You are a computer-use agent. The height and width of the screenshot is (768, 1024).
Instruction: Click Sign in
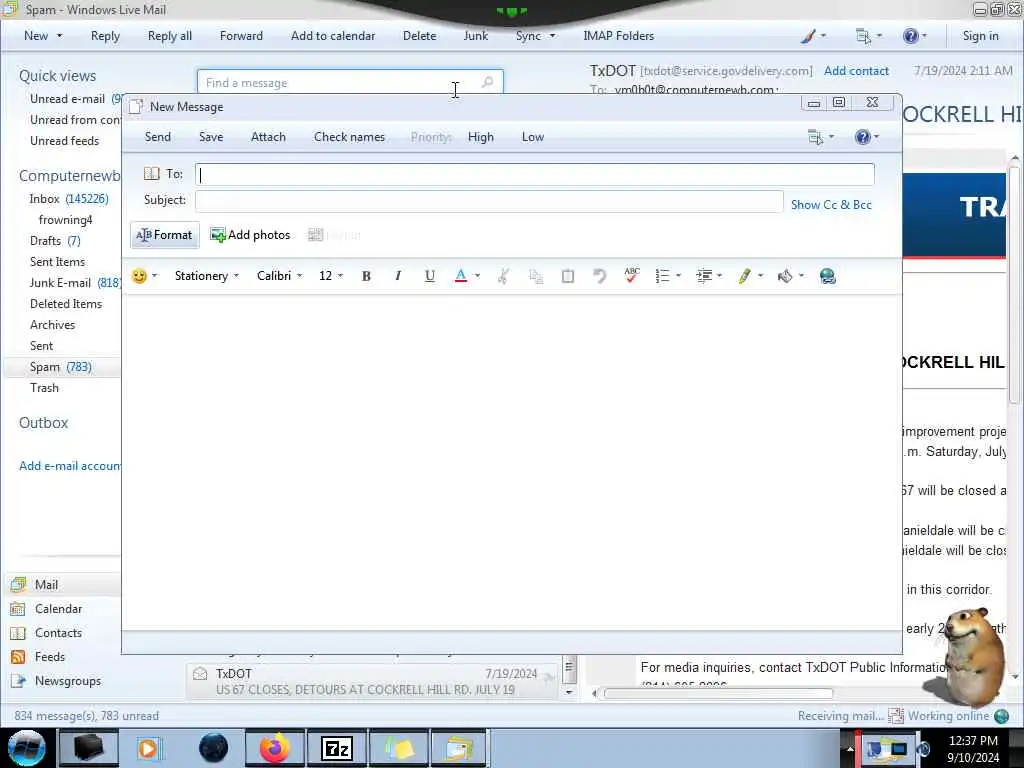pos(980,36)
